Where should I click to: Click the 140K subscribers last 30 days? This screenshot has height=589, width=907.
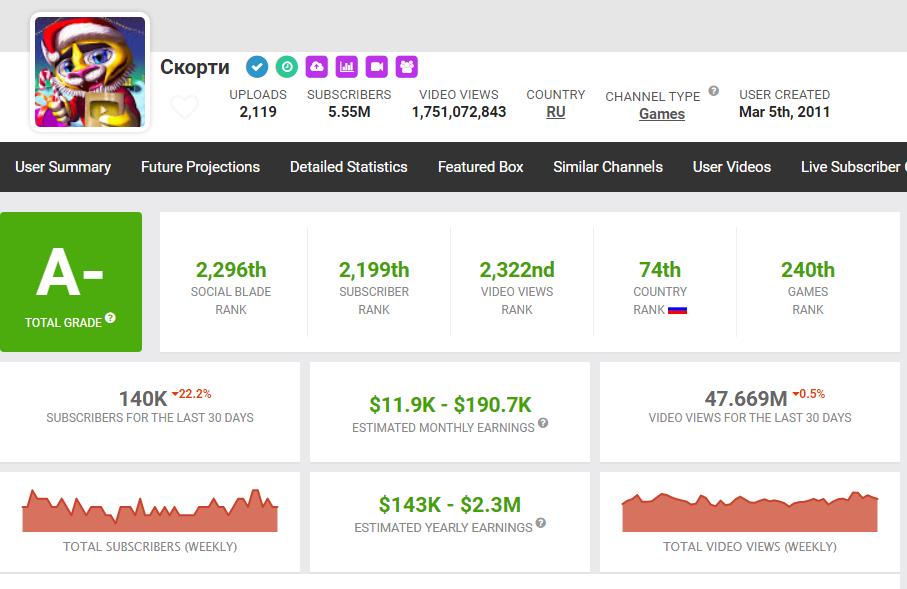coord(143,399)
